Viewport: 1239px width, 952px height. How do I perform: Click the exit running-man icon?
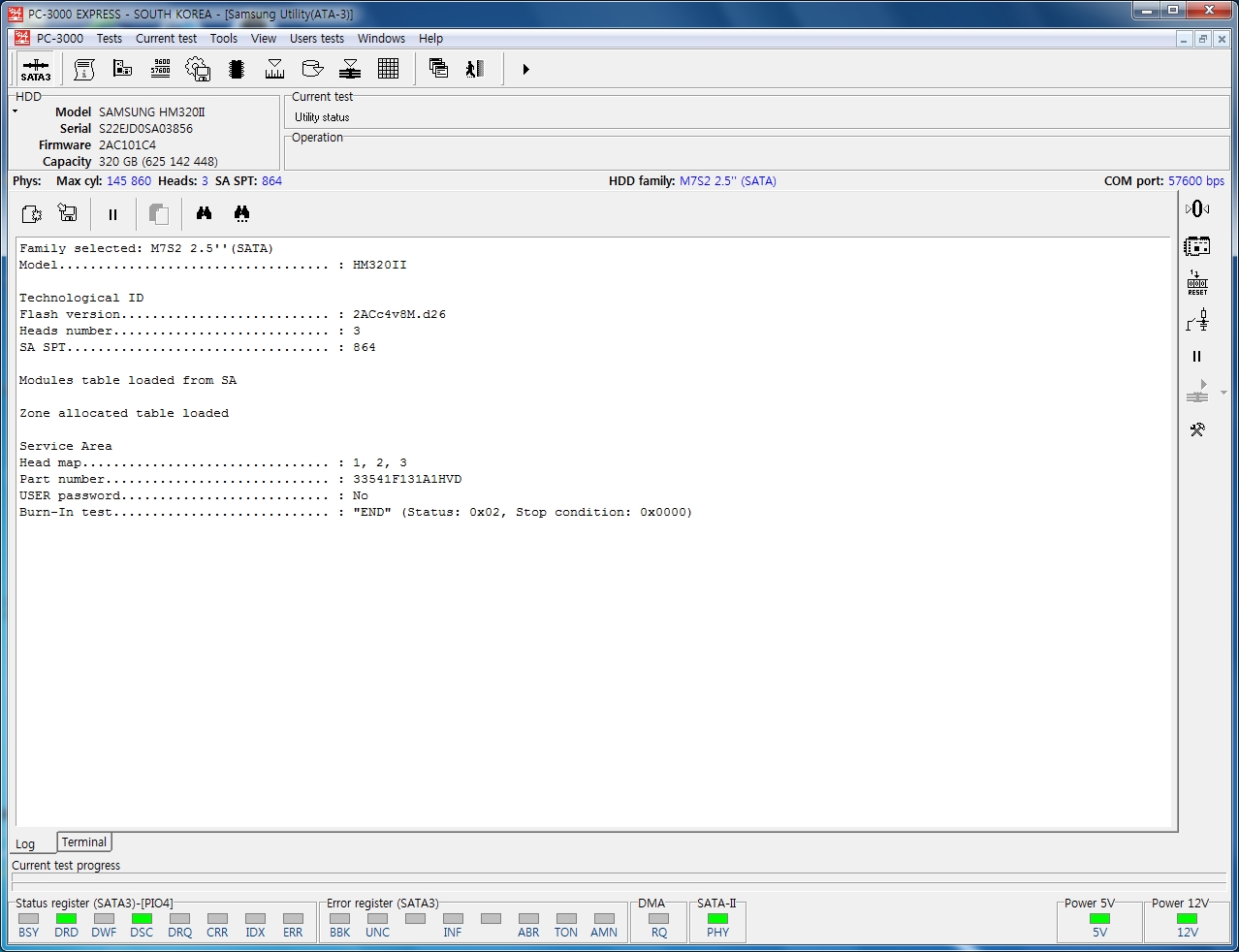pyautogui.click(x=475, y=69)
